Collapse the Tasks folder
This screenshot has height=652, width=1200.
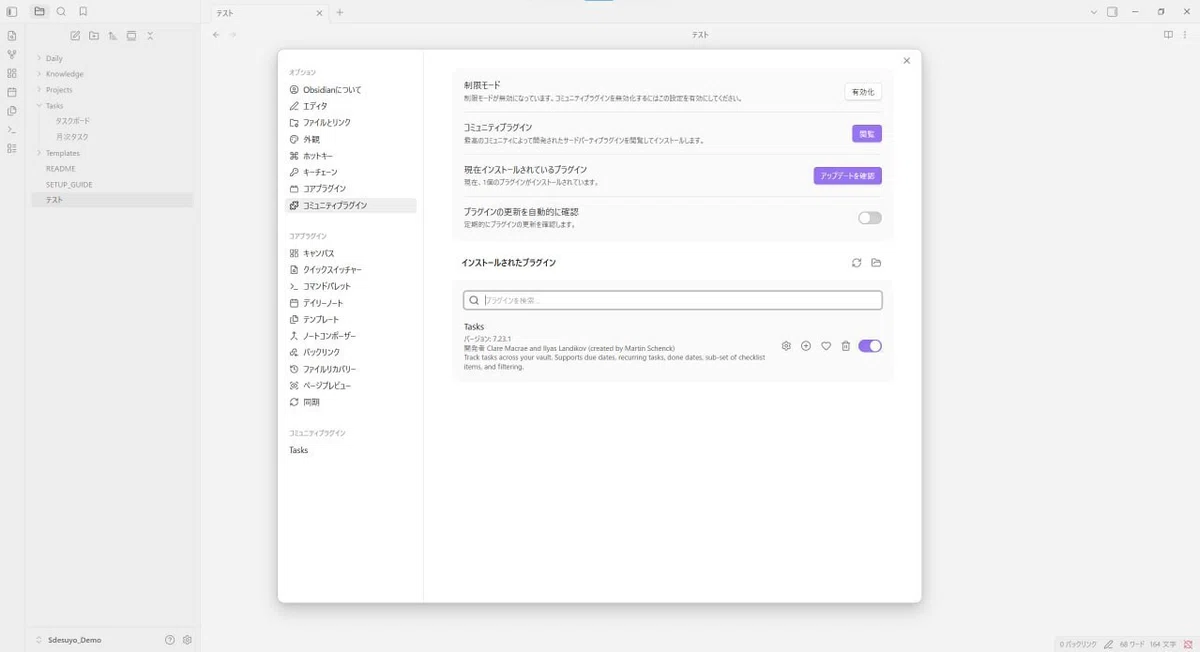54,105
